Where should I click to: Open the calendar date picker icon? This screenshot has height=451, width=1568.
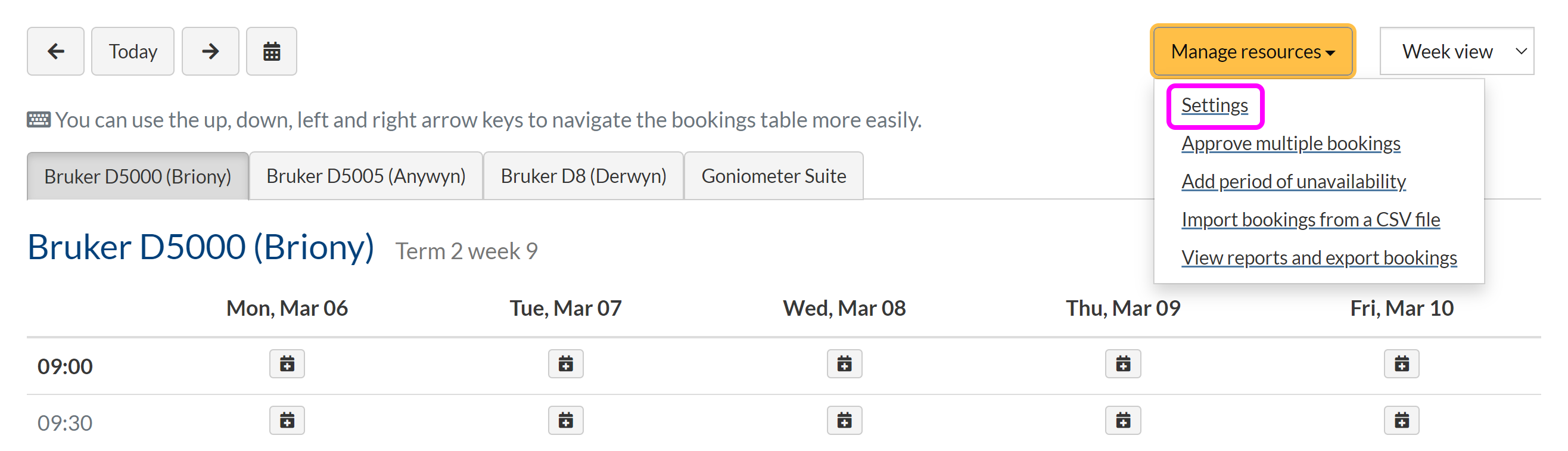[272, 51]
